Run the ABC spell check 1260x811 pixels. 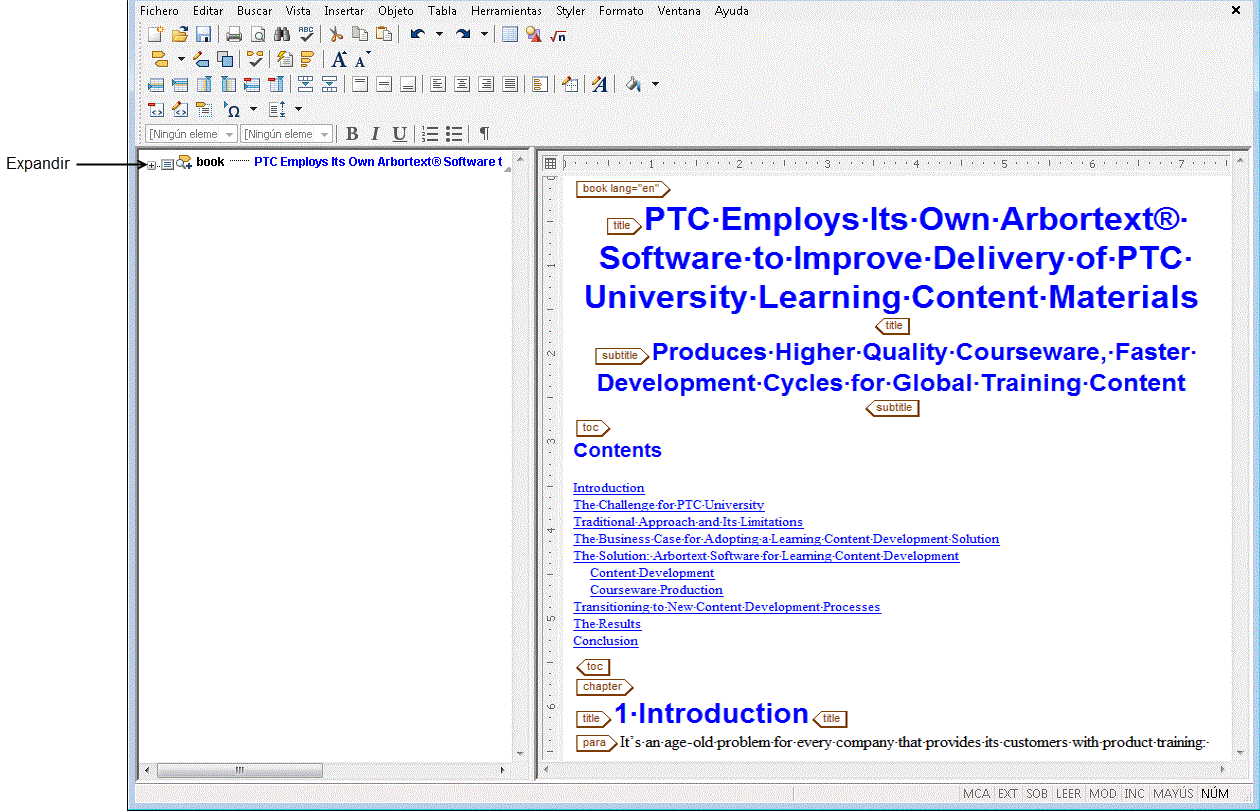tap(306, 34)
